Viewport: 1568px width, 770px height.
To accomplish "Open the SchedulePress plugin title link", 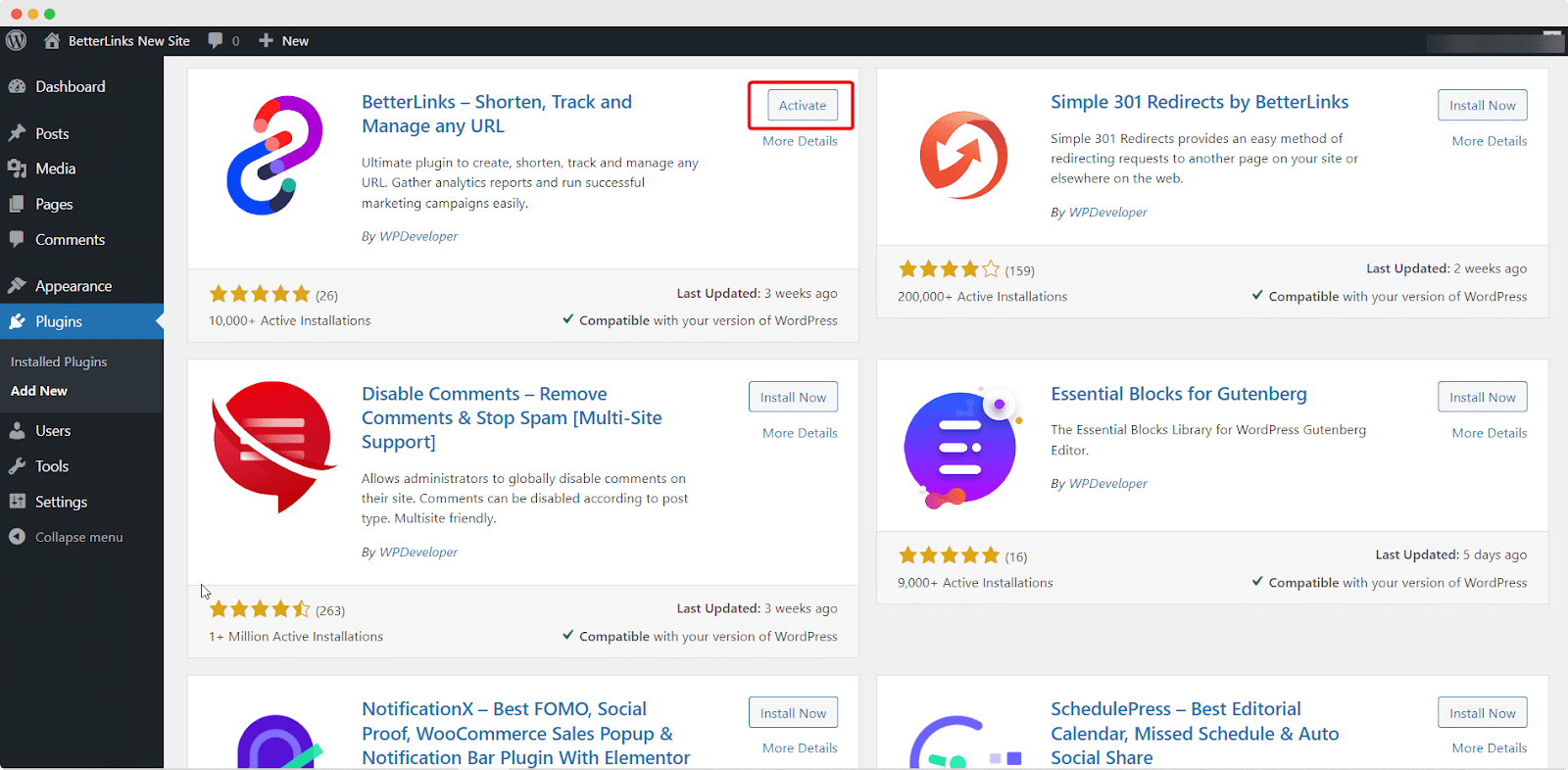I will click(x=1195, y=733).
